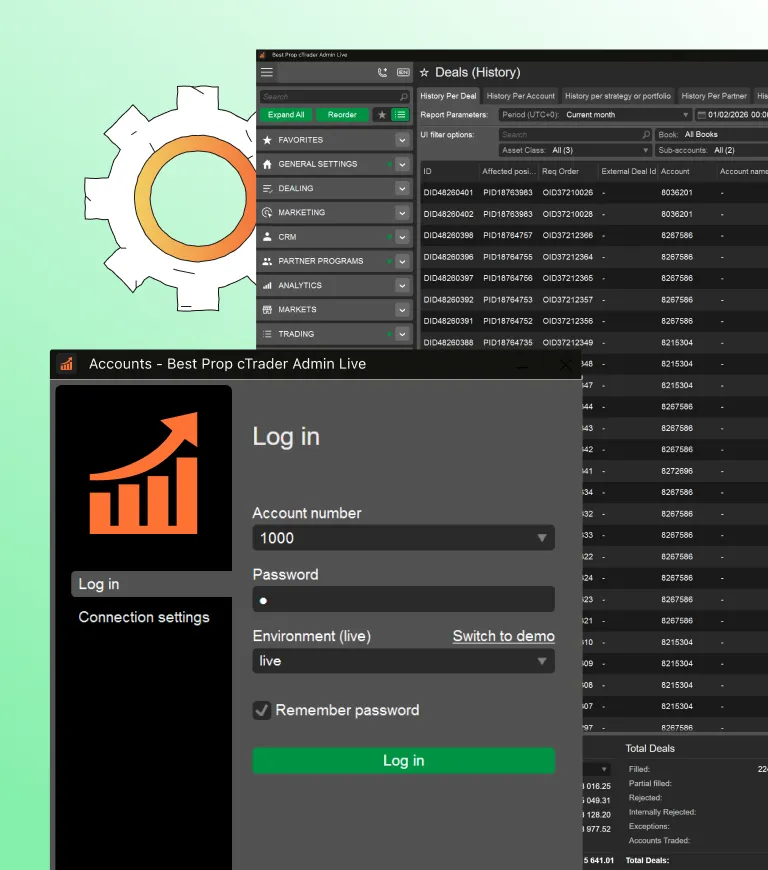768x870 pixels.
Task: Sort by External Deal Id column header
Action: click(628, 171)
